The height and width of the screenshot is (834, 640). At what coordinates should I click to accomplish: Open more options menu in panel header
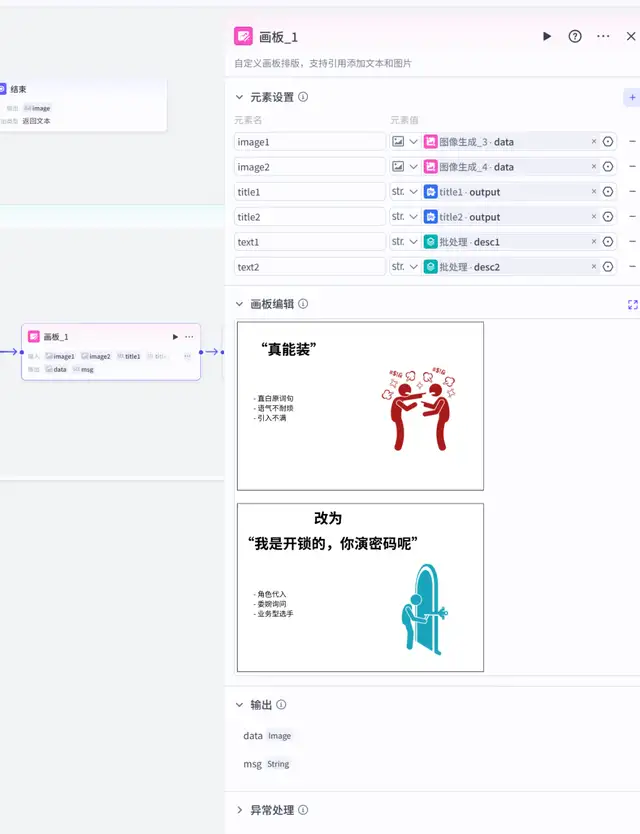(603, 36)
